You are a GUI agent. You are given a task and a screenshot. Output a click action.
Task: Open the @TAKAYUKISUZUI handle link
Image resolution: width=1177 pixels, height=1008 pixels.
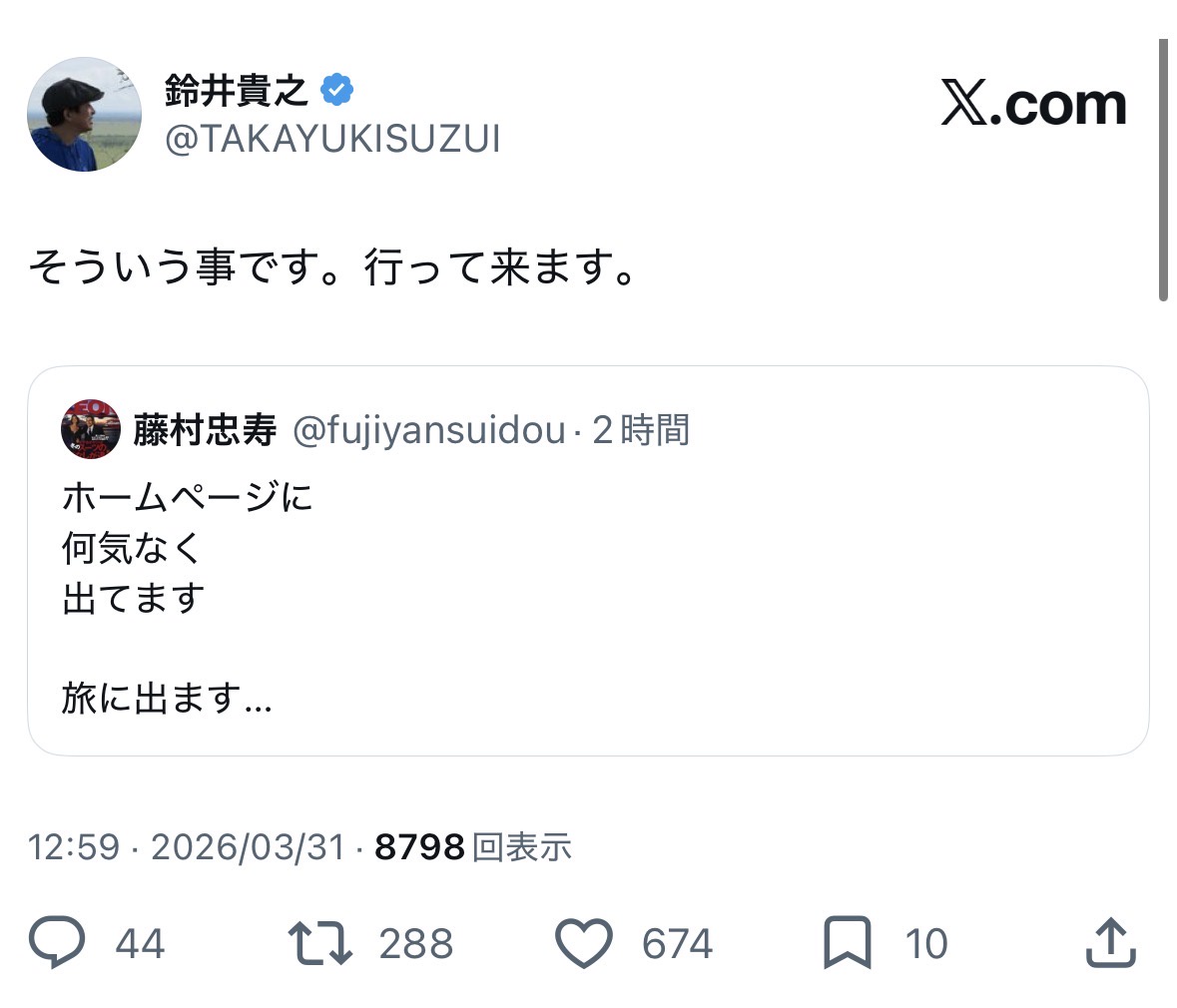[331, 140]
